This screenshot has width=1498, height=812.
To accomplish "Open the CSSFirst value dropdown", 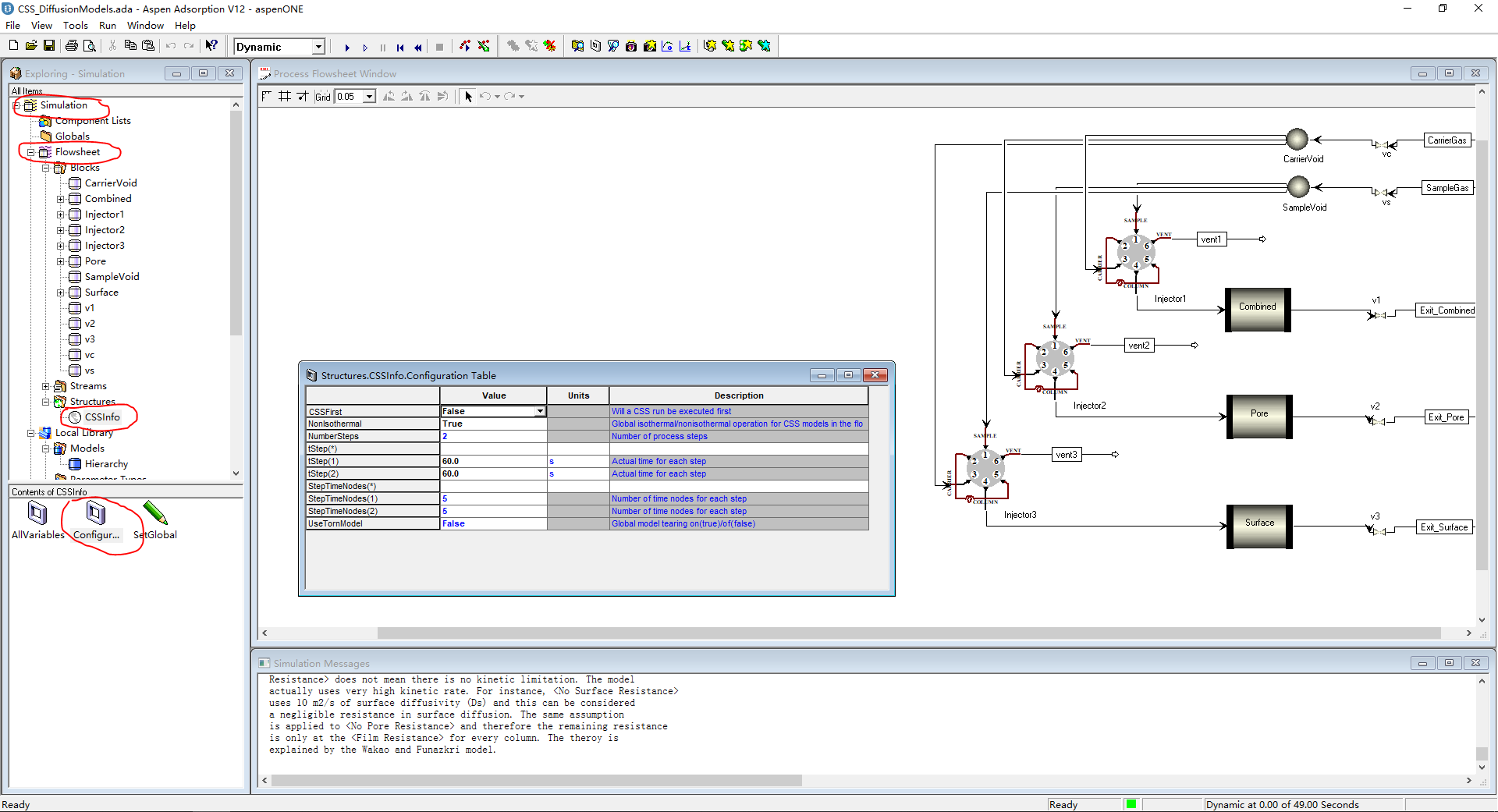I will [540, 412].
